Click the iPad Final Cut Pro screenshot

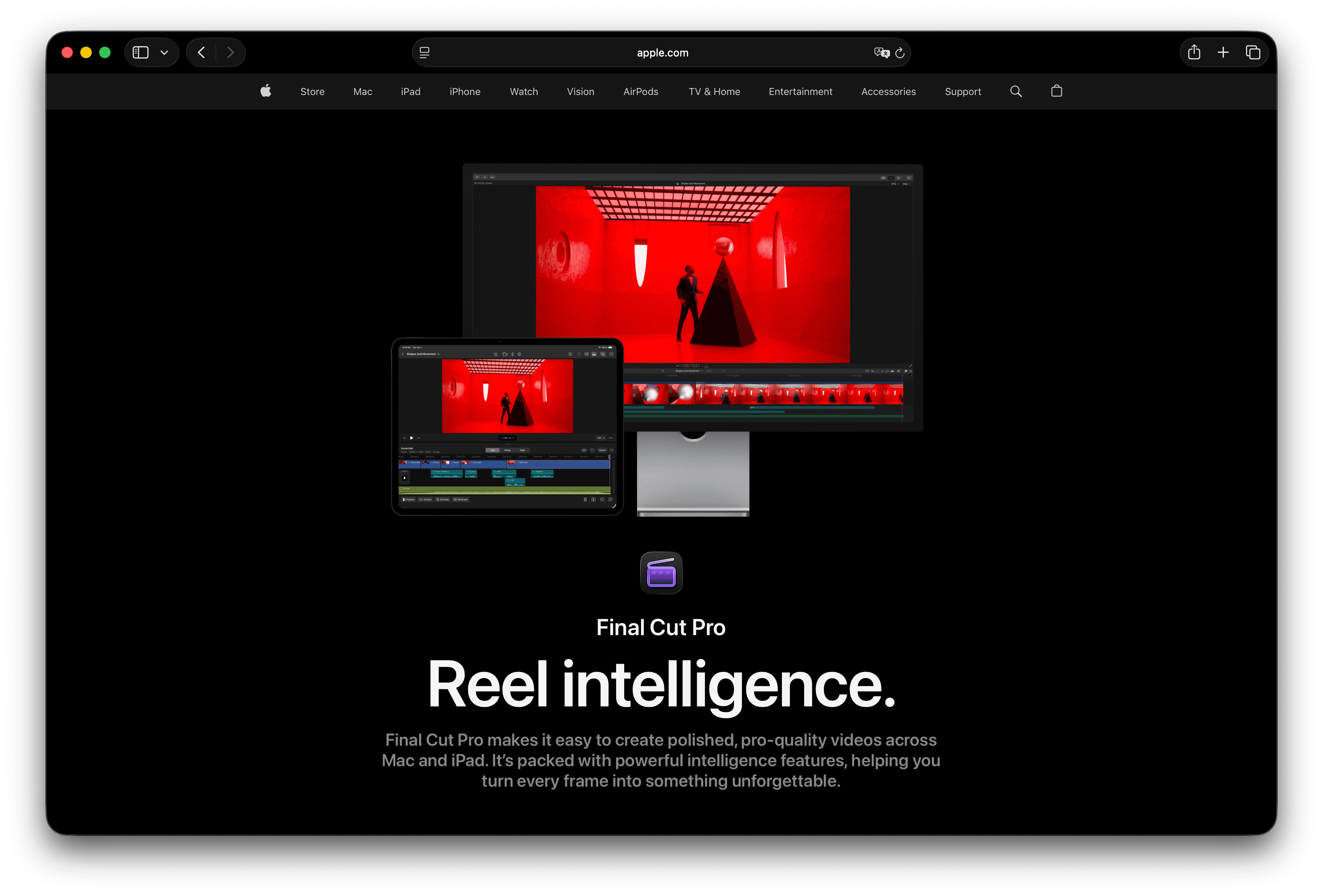tap(507, 426)
